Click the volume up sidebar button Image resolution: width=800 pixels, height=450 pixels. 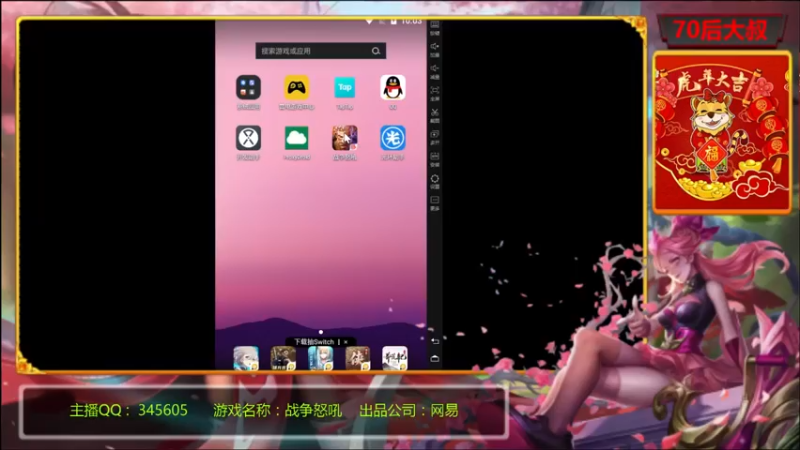435,49
